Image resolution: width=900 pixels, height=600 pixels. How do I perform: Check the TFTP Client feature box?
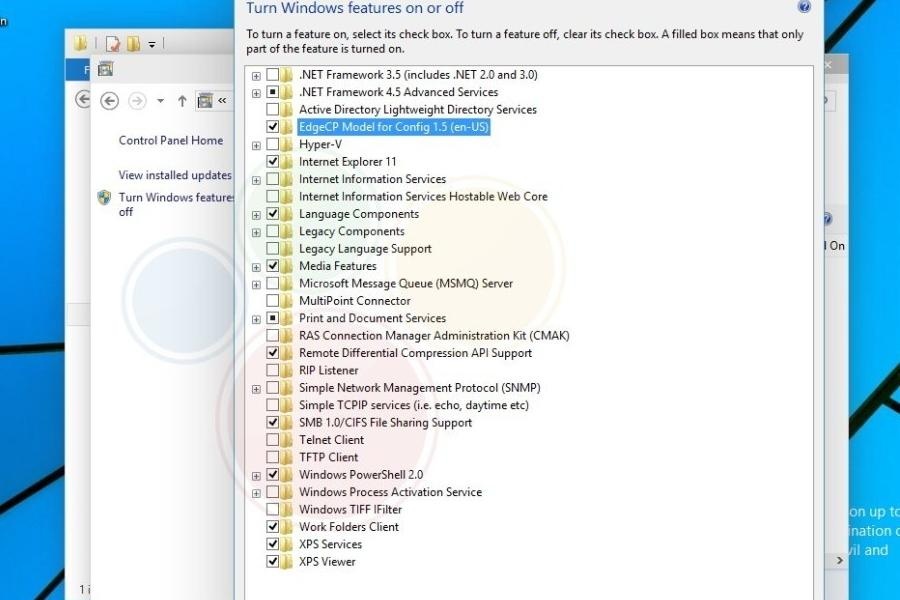pyautogui.click(x=273, y=457)
